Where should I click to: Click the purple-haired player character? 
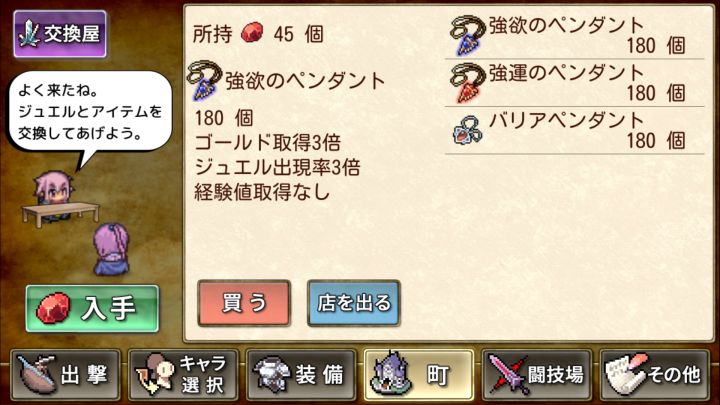click(x=111, y=249)
